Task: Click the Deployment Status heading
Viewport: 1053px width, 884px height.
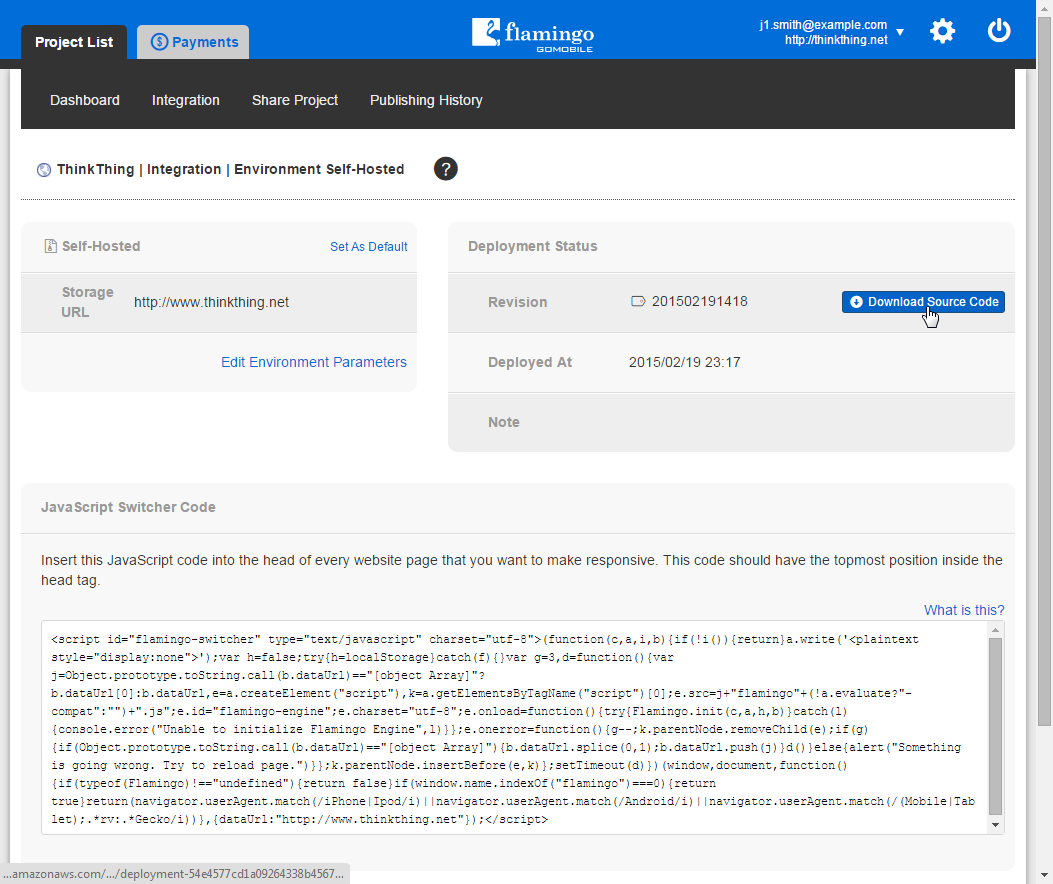Action: coord(533,247)
